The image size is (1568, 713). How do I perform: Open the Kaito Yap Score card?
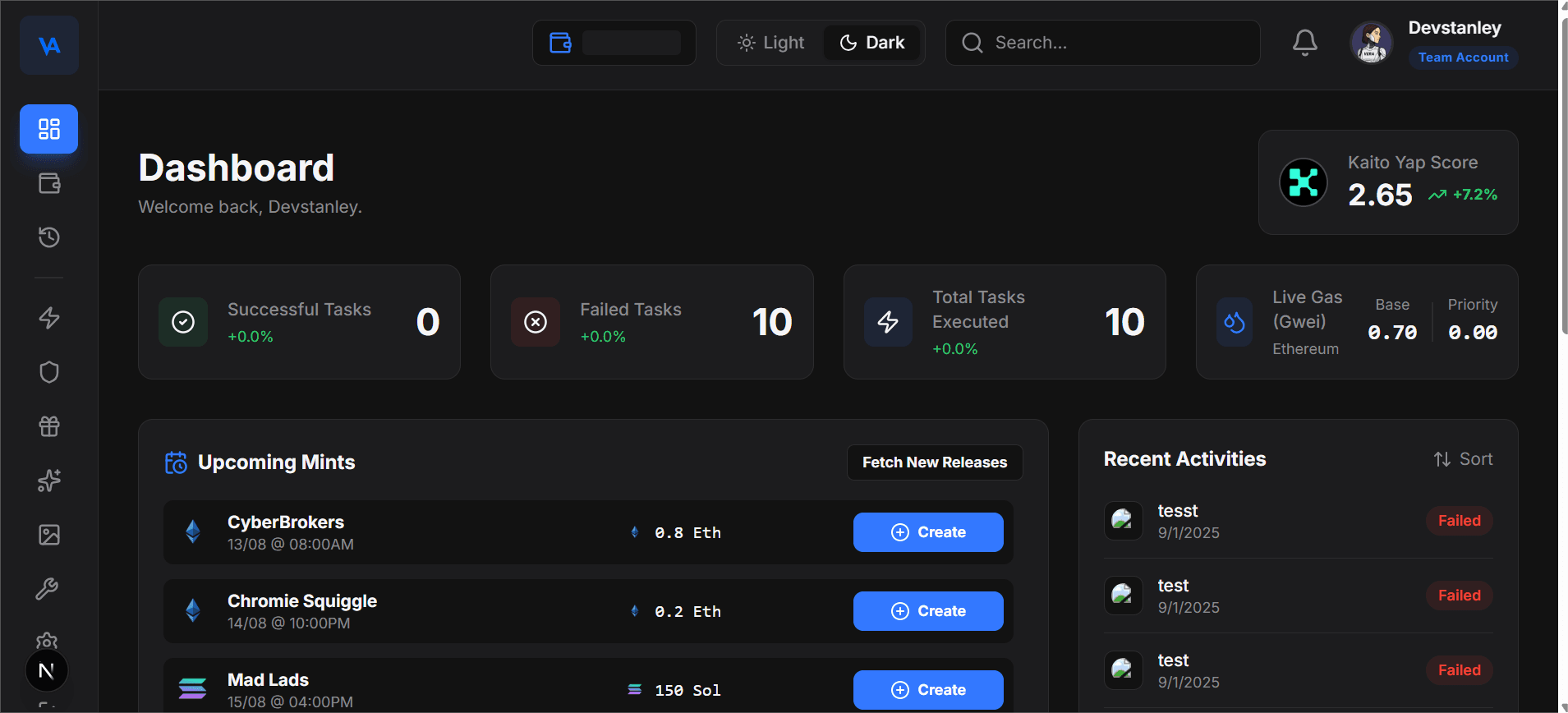click(x=1387, y=182)
